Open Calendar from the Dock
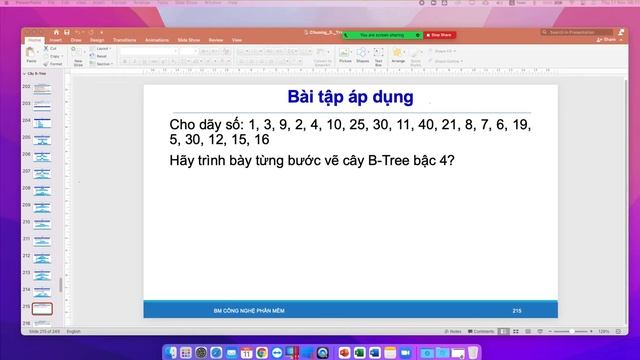The width and height of the screenshot is (640, 360). click(246, 352)
